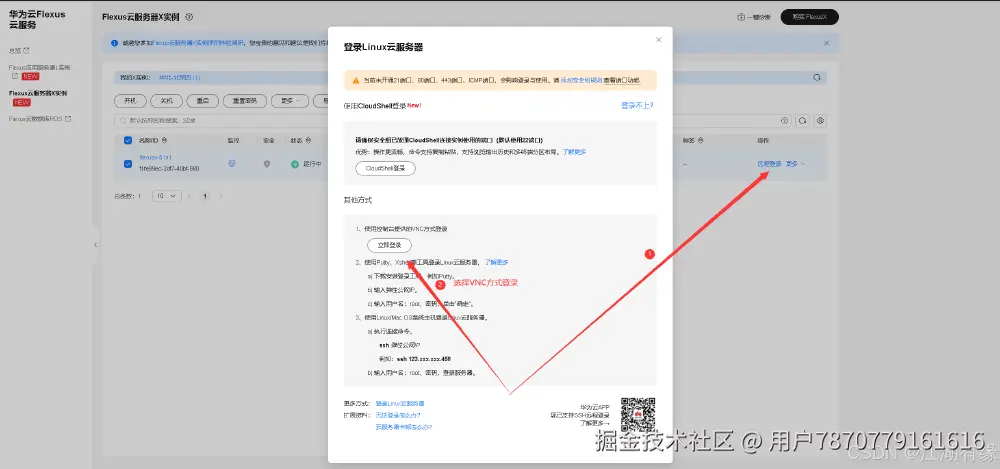Open Flexus应用服务器L实例 in sidebar
Screen dimensions: 1000x469
tap(40, 66)
